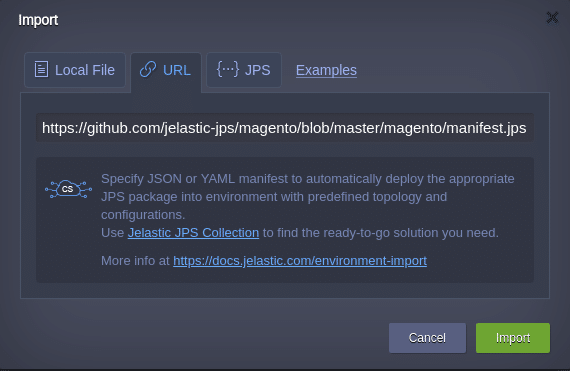Click the cloud scripting CS icon

(x=68, y=189)
